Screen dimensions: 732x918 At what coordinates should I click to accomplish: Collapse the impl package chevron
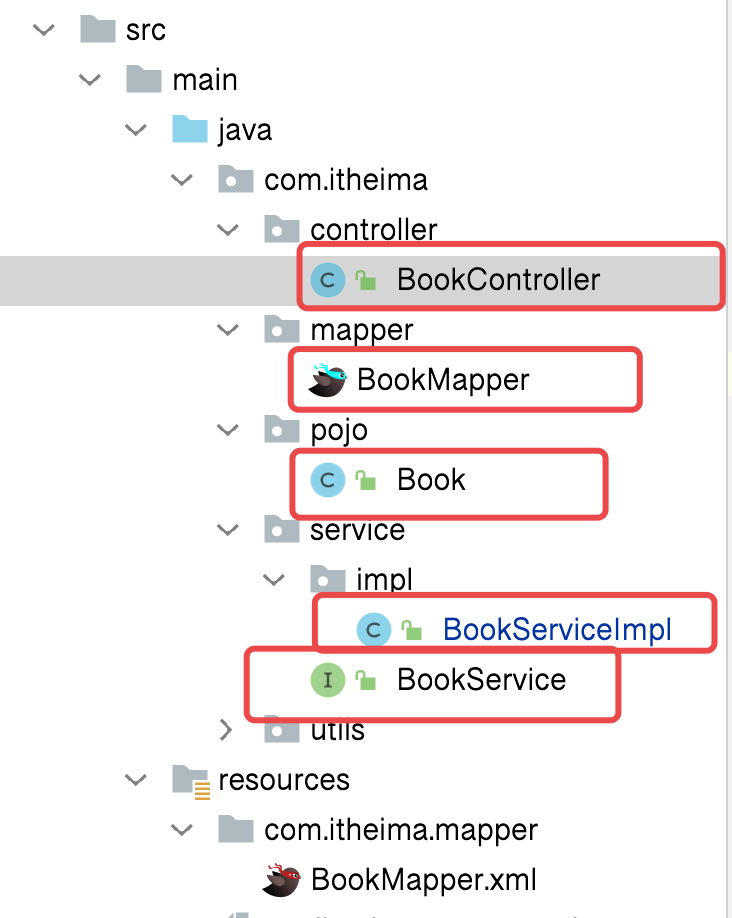coord(273,580)
